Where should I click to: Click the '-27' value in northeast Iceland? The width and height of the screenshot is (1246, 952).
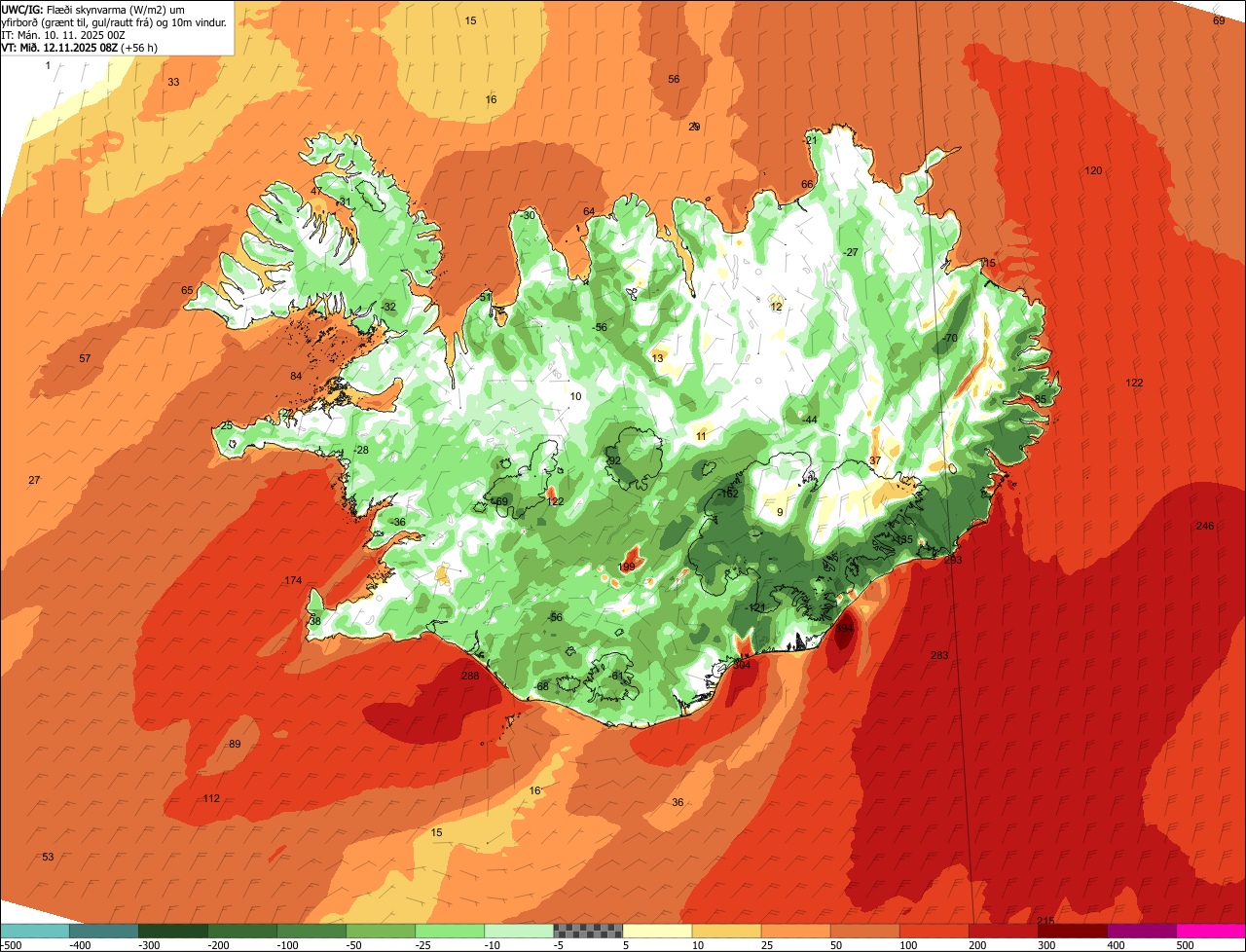[851, 252]
